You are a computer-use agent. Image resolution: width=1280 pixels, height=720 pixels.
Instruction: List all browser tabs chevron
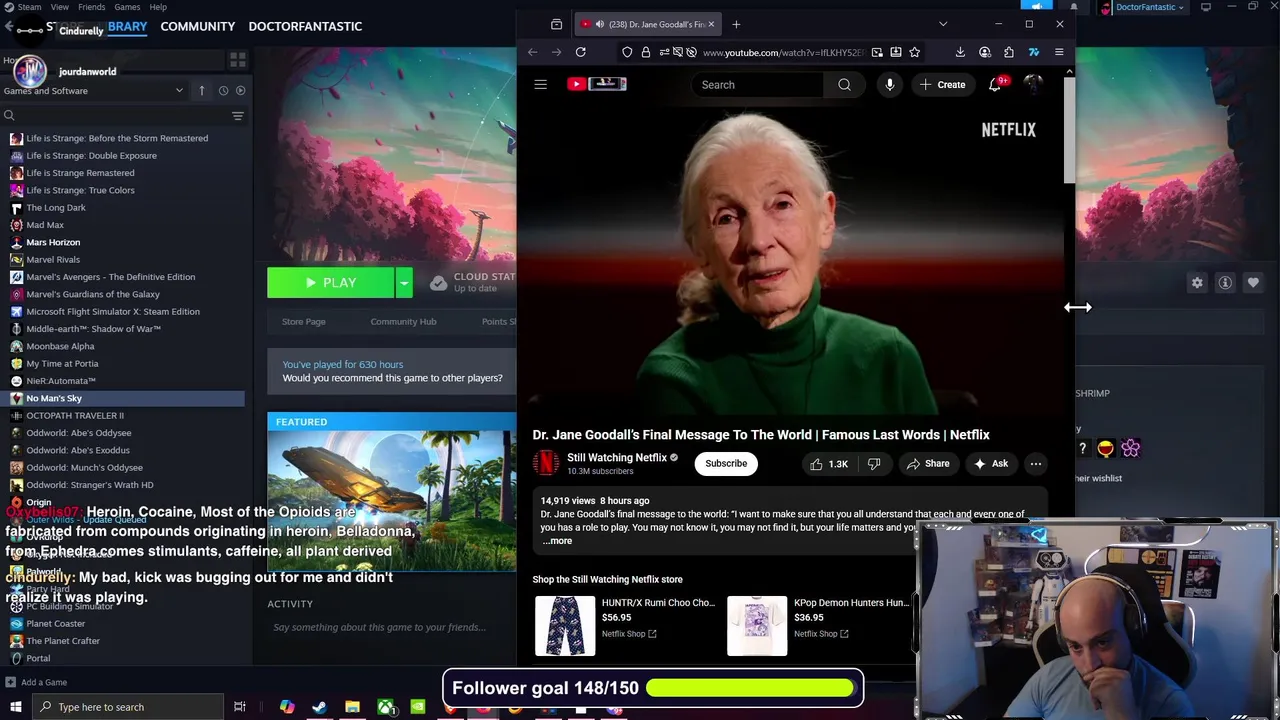[943, 24]
